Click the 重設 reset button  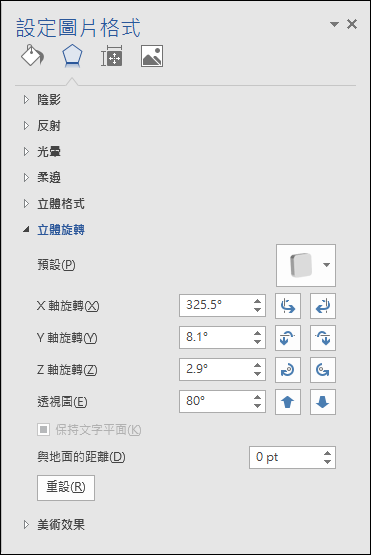(66, 488)
